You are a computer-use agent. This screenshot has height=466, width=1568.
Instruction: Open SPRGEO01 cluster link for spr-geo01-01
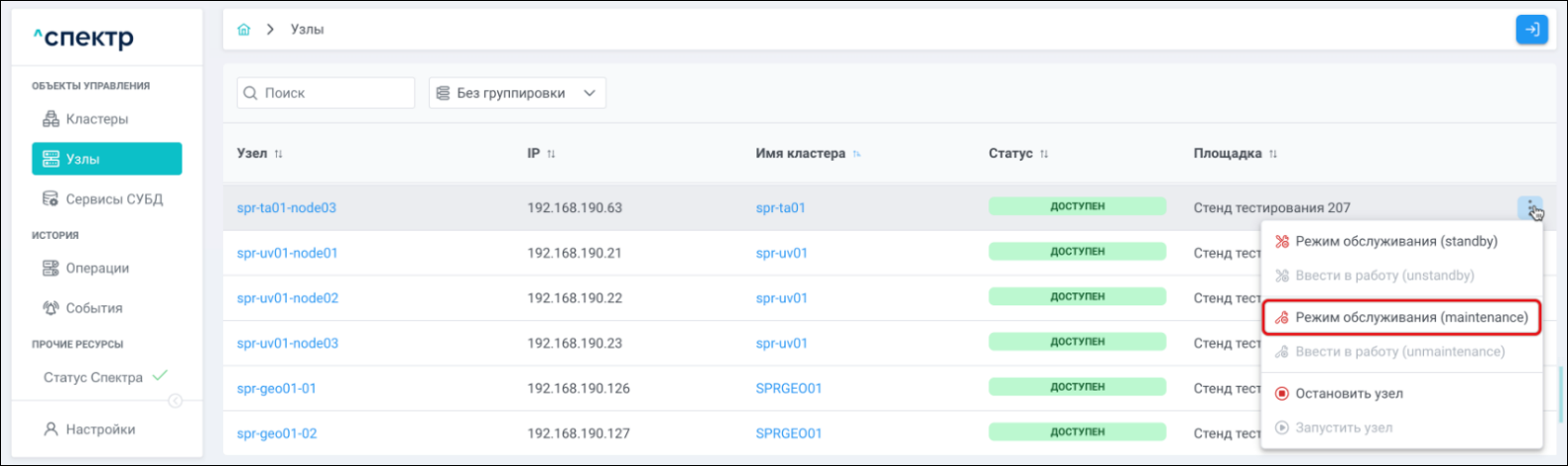[788, 389]
